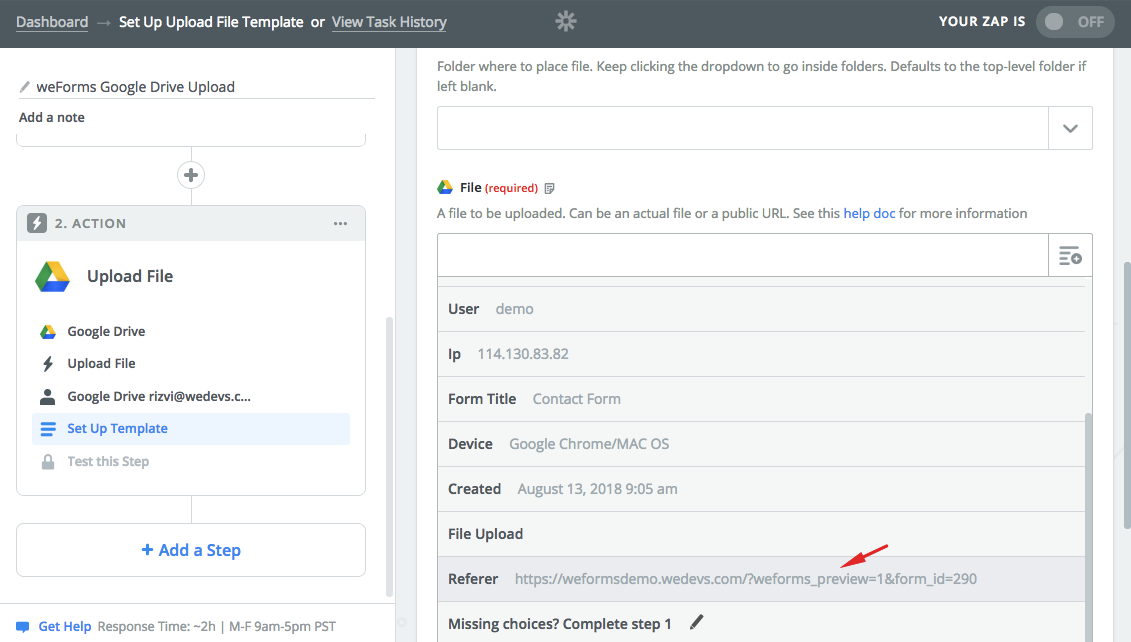Click the template lines icon
Image resolution: width=1131 pixels, height=642 pixels.
tap(48, 429)
